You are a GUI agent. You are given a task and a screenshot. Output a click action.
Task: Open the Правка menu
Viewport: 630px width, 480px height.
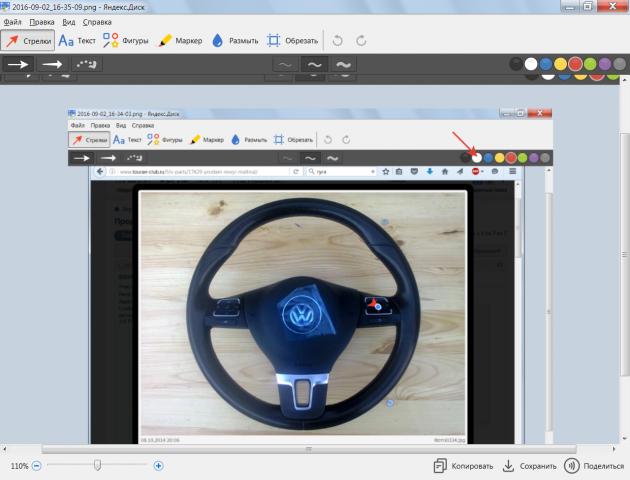(42, 22)
